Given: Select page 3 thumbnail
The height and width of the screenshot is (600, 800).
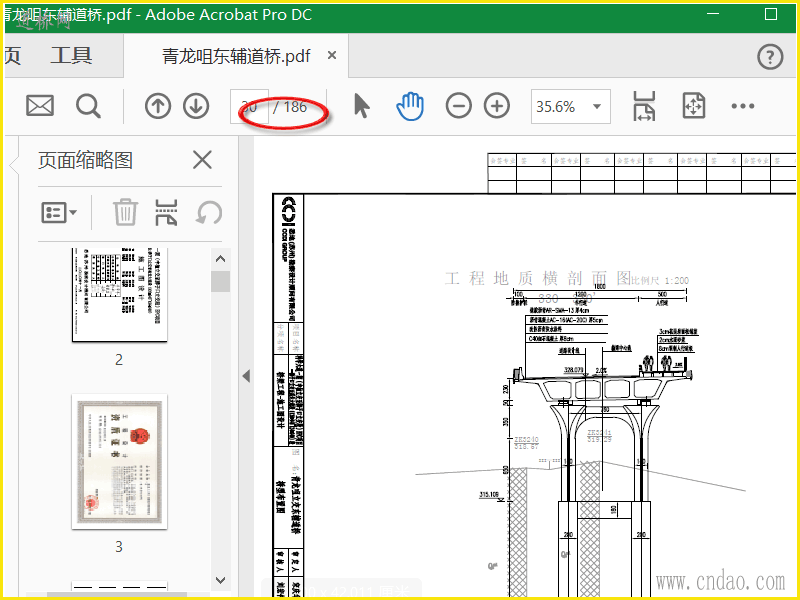Looking at the screenshot, I should coord(120,461).
